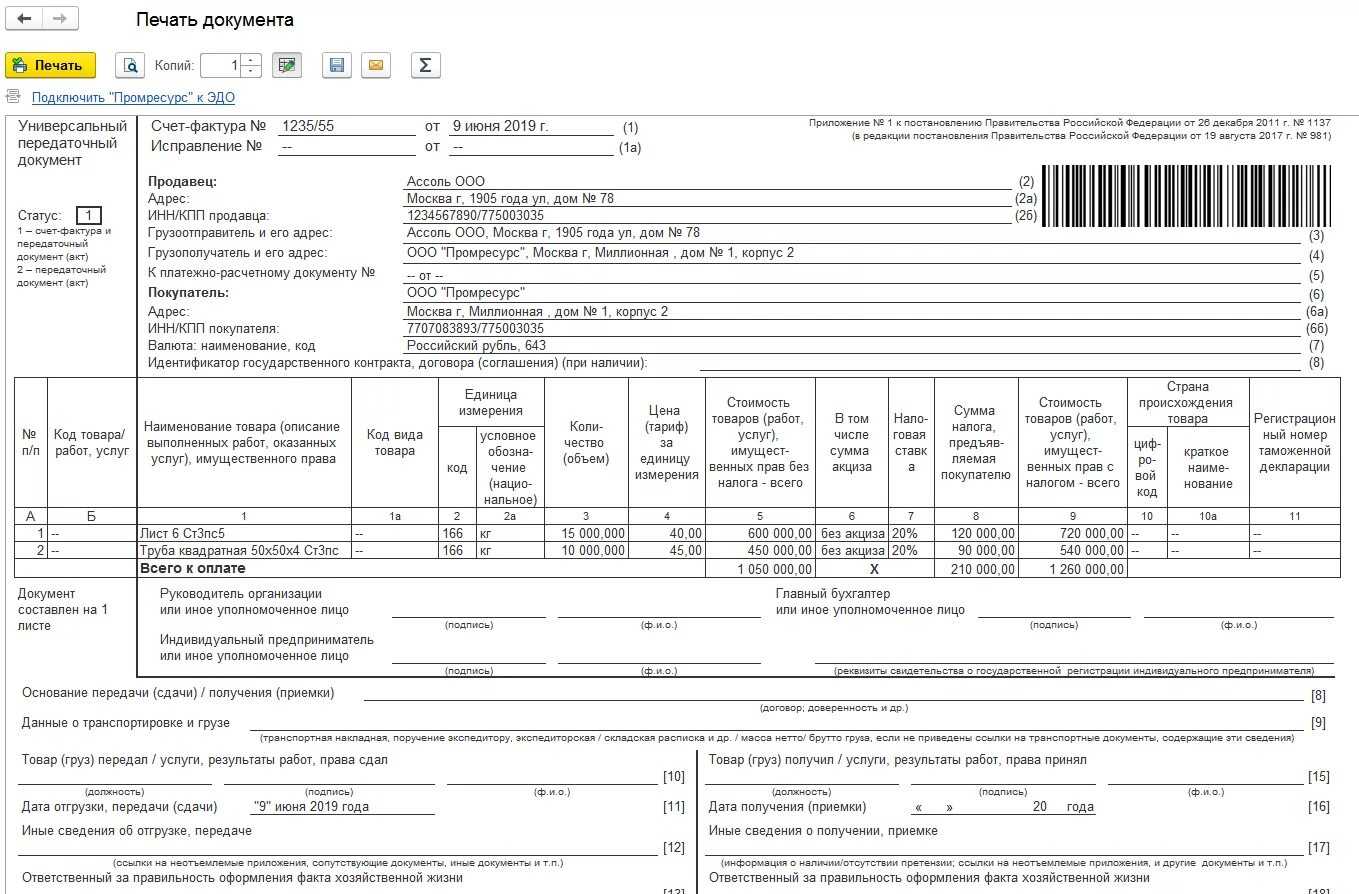This screenshot has height=894, width=1359.
Task: Select the barcode image
Action: (x=1186, y=194)
